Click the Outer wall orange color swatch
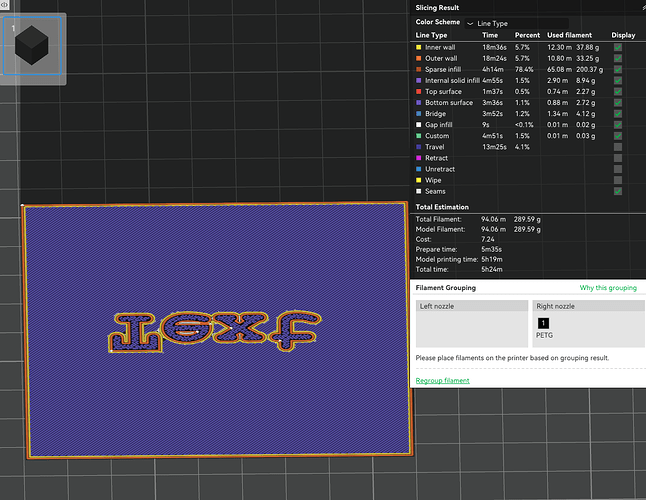Viewport: 646px width, 500px height. click(419, 58)
